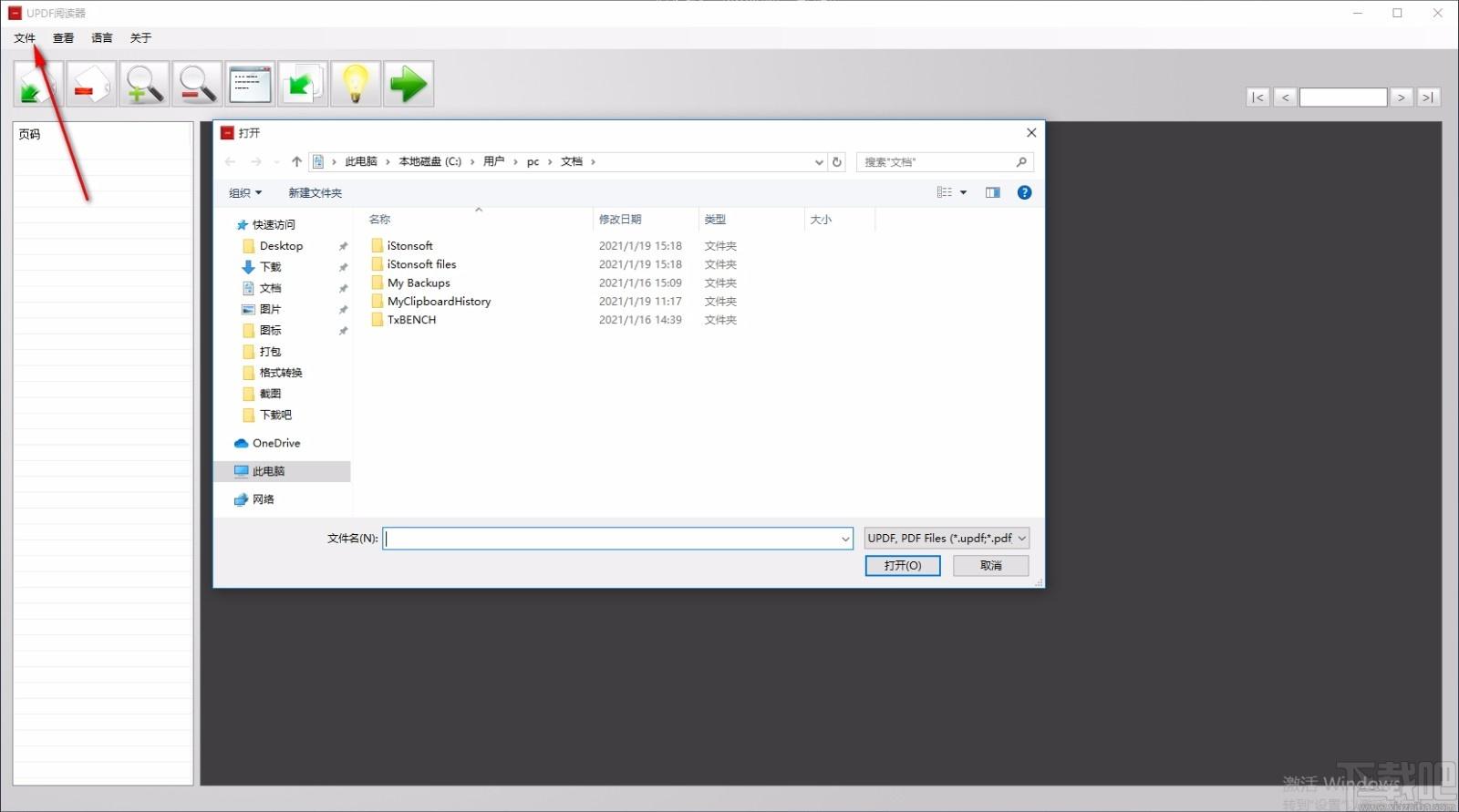This screenshot has height=812, width=1459.
Task: Select 网络 in navigation pane
Action: click(263, 499)
